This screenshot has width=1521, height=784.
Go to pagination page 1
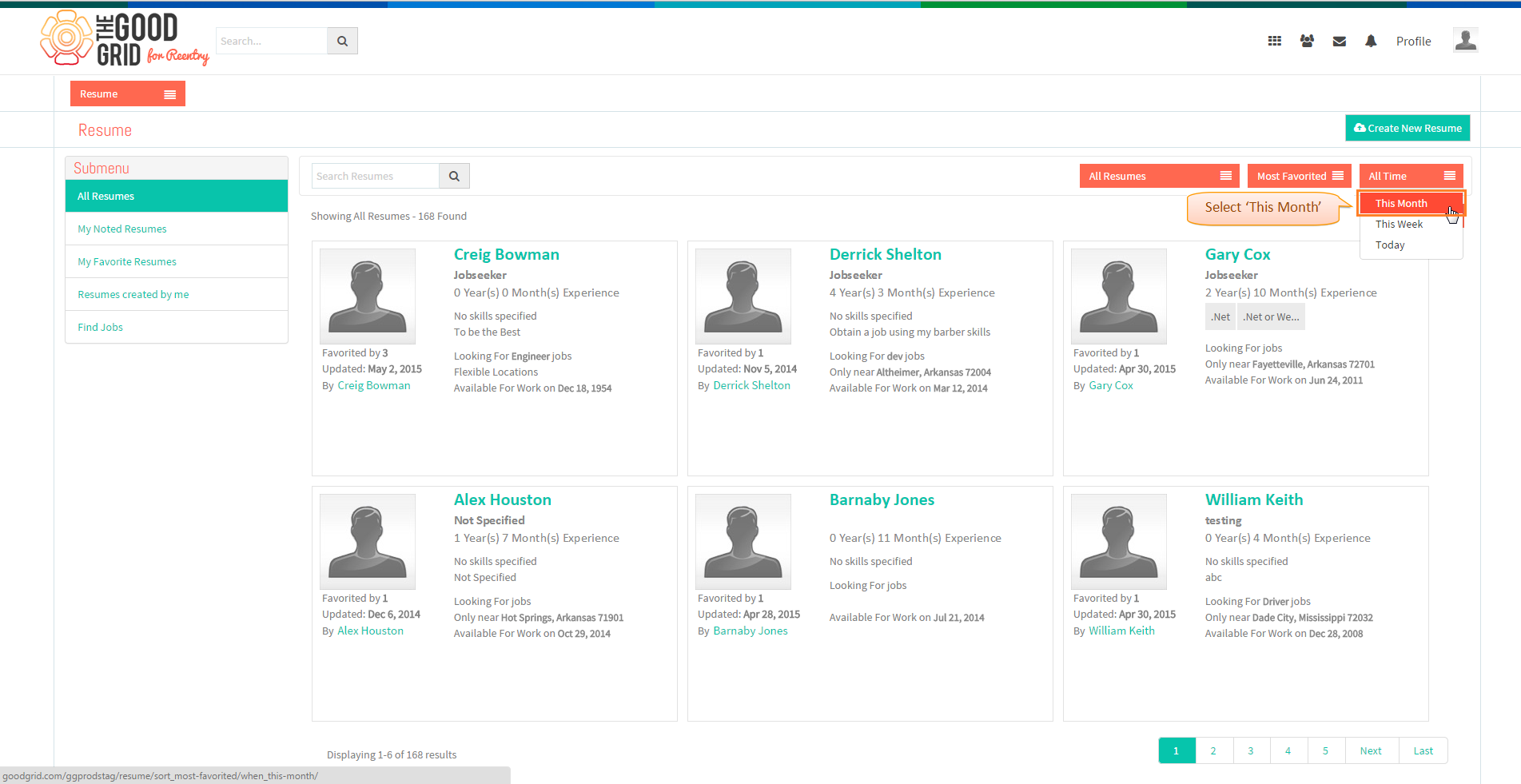pyautogui.click(x=1177, y=750)
